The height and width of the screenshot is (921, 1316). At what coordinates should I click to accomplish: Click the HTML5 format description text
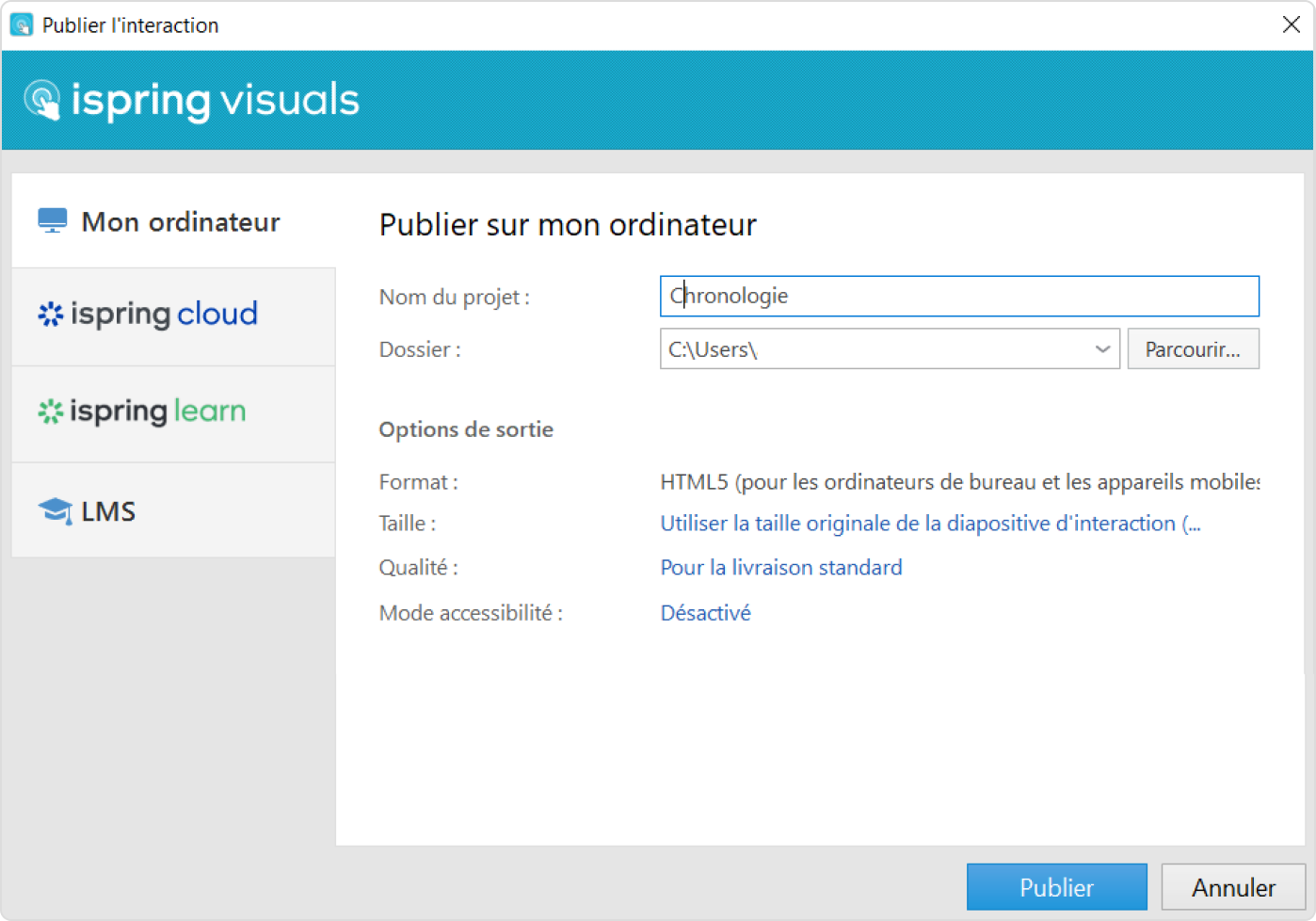click(959, 482)
